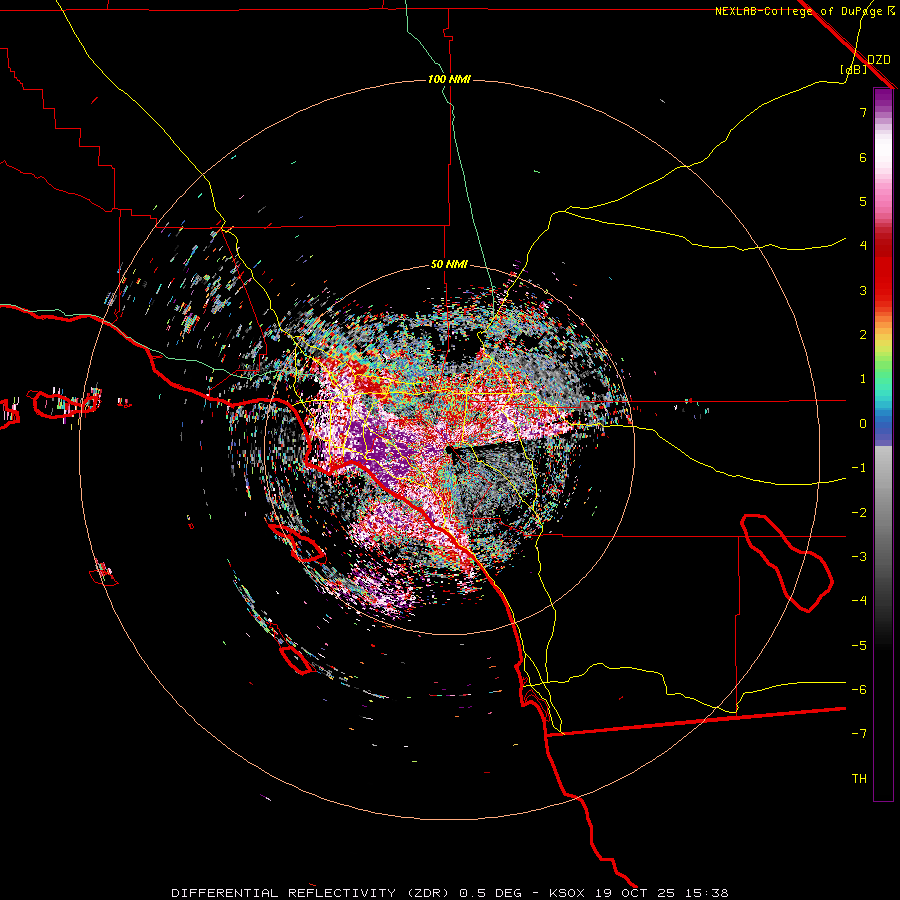Click the color scale value 1
The height and width of the screenshot is (900, 900).
[863, 379]
